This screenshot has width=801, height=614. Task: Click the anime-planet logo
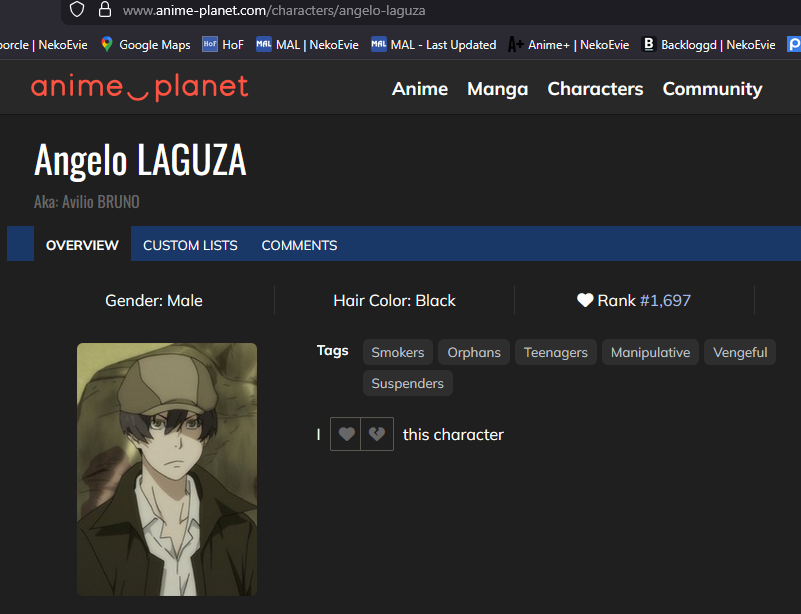(x=139, y=88)
